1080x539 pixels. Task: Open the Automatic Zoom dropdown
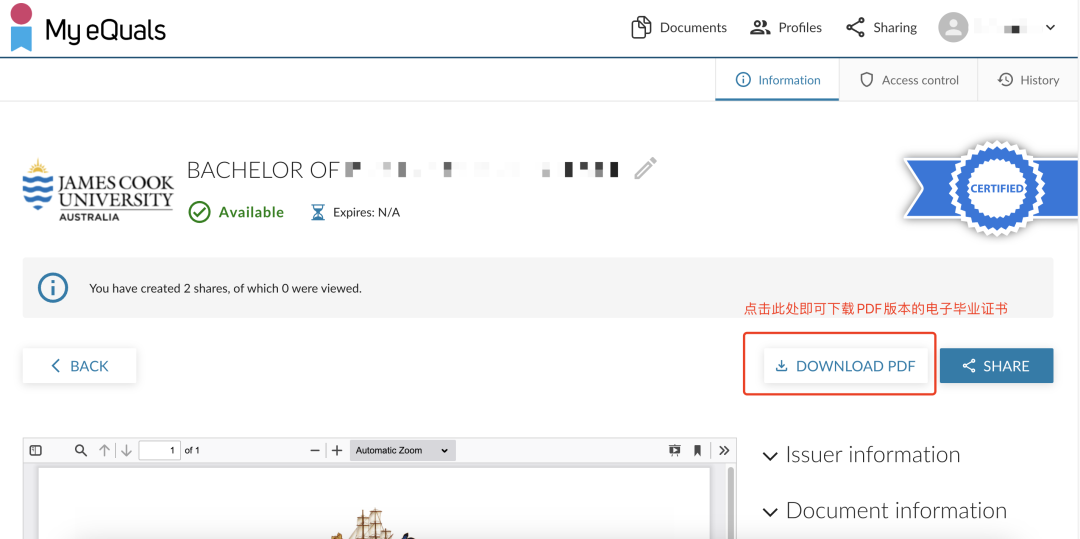point(402,450)
